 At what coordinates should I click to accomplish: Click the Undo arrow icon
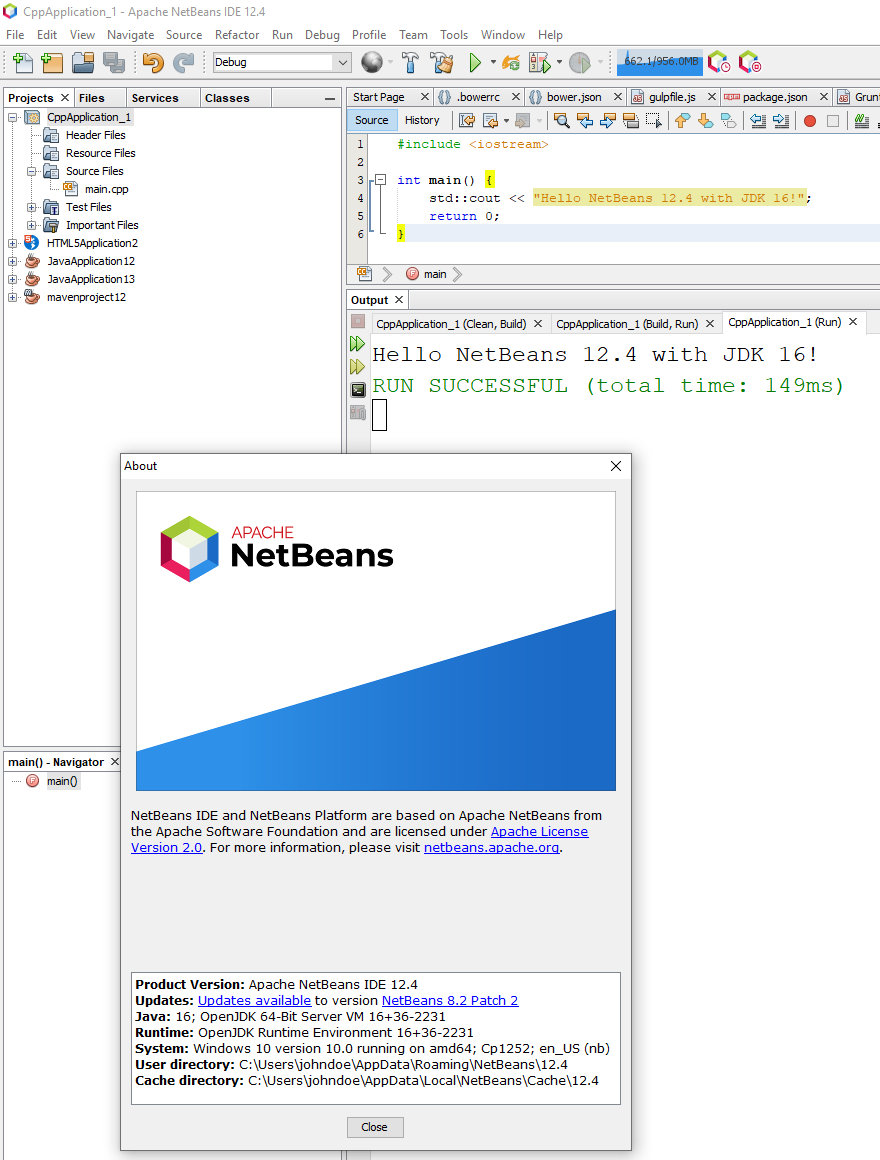[x=153, y=63]
